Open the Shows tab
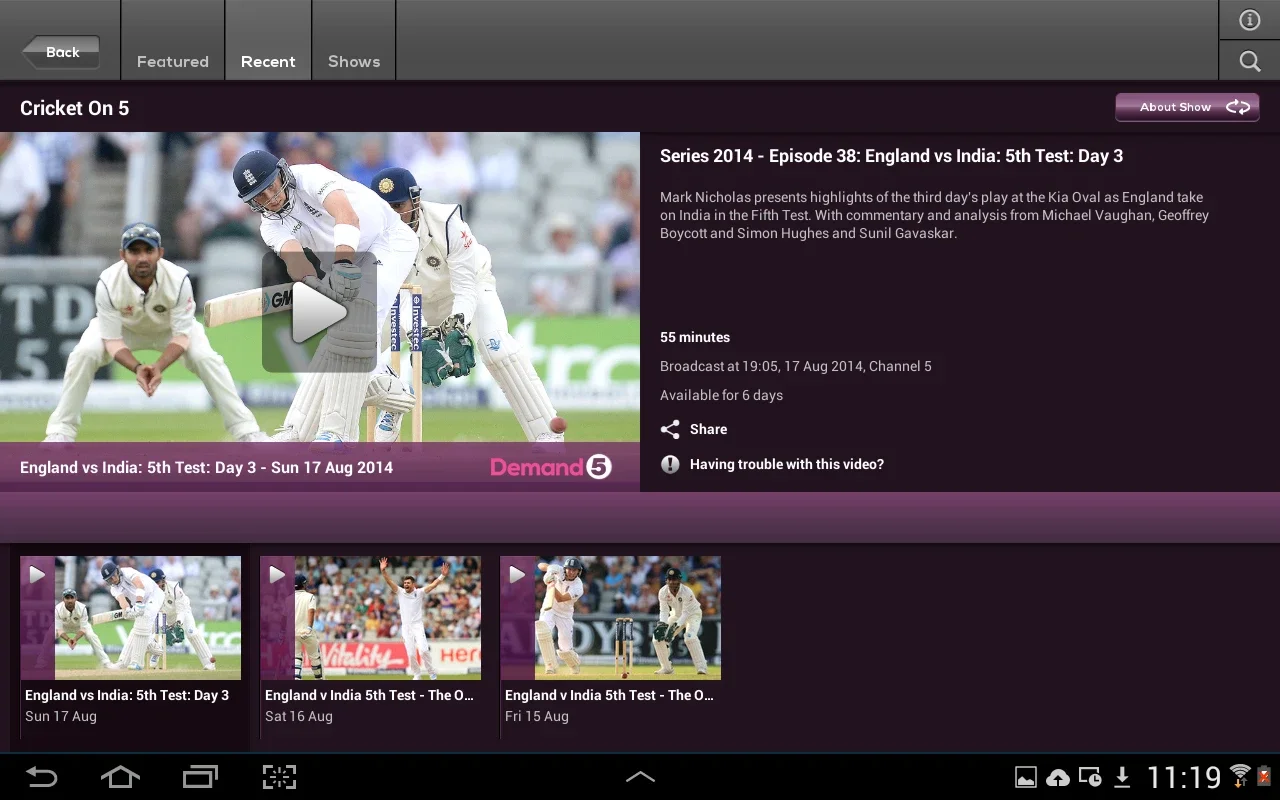Screen dimensions: 1280x800 pos(354,40)
